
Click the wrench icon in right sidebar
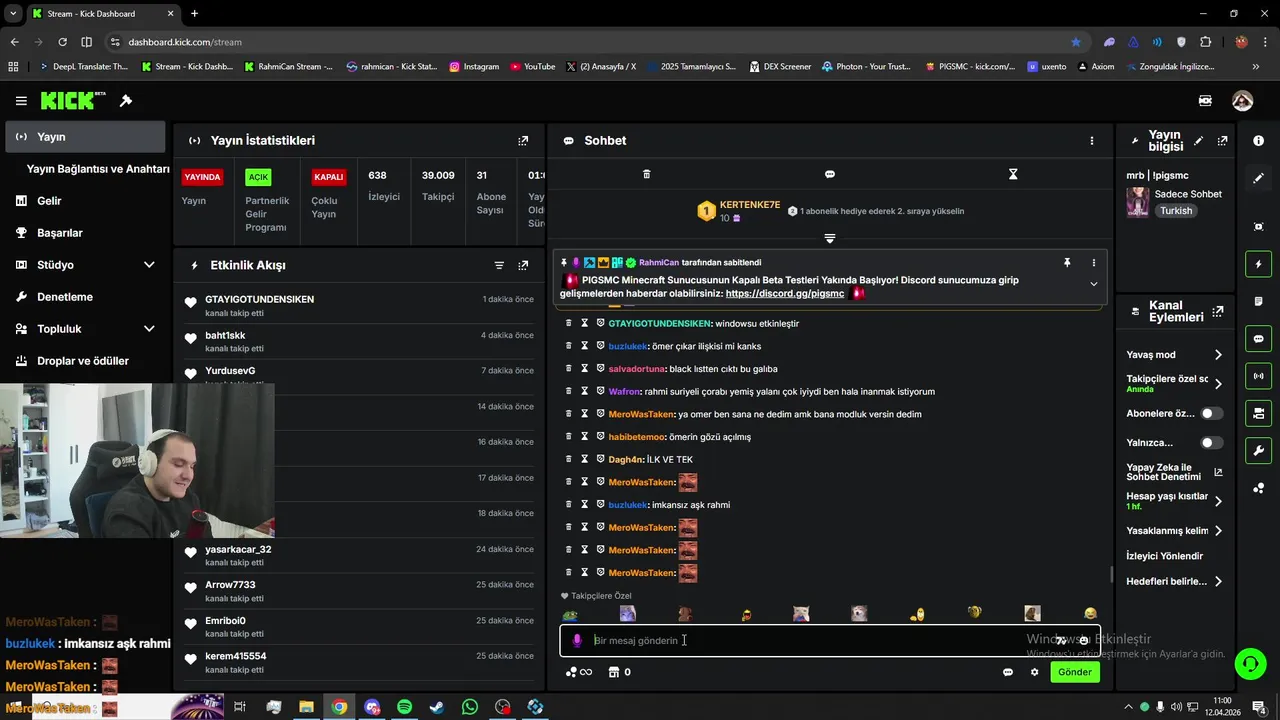(1258, 450)
